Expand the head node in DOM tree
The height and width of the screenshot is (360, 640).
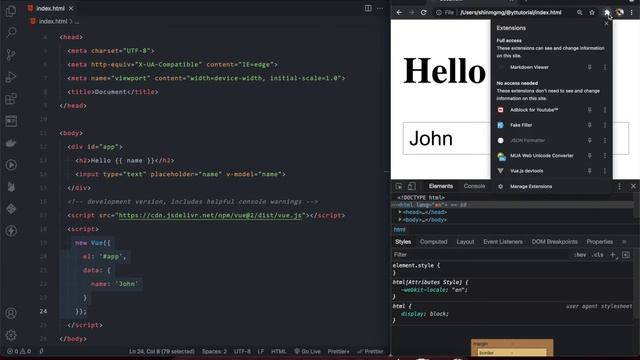(x=400, y=212)
